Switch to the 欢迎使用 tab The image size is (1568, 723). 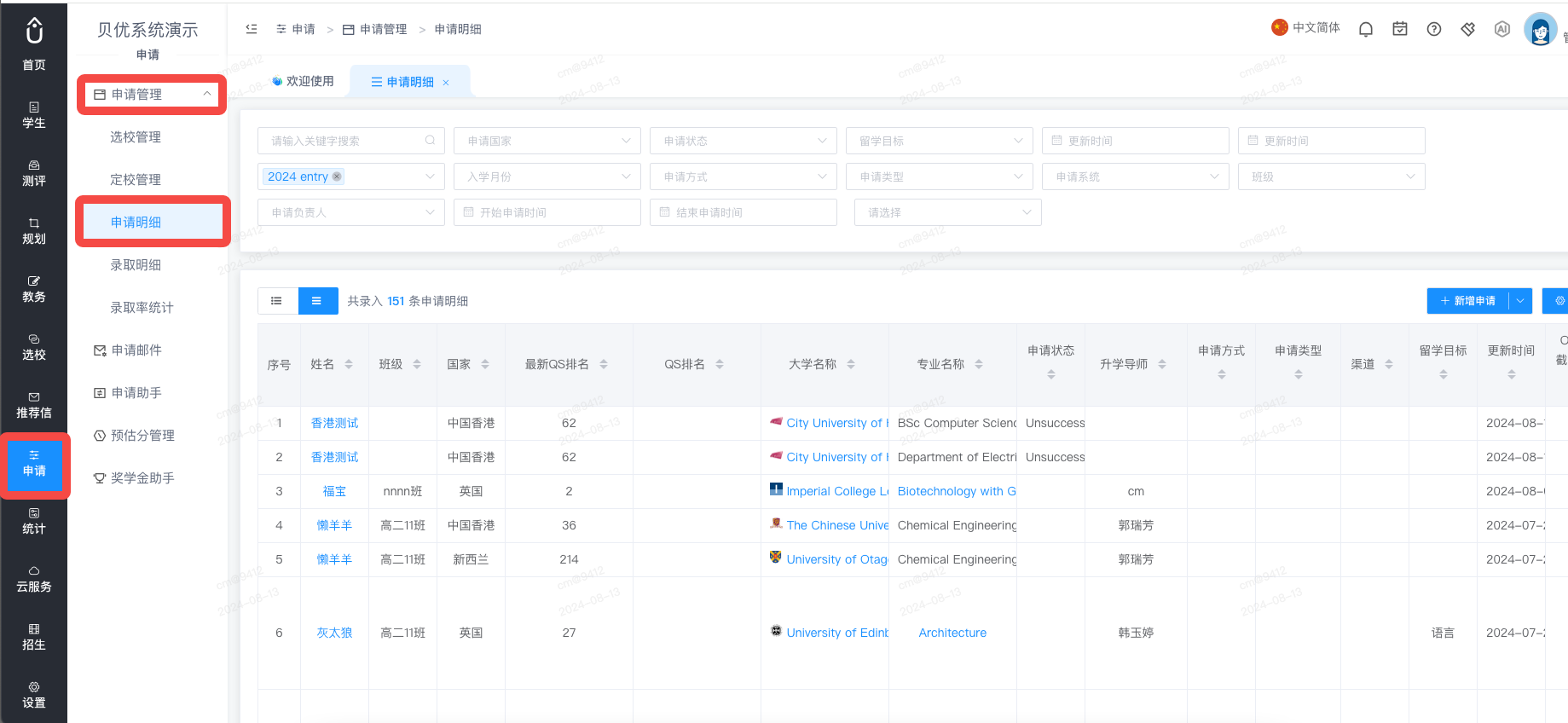pos(304,81)
